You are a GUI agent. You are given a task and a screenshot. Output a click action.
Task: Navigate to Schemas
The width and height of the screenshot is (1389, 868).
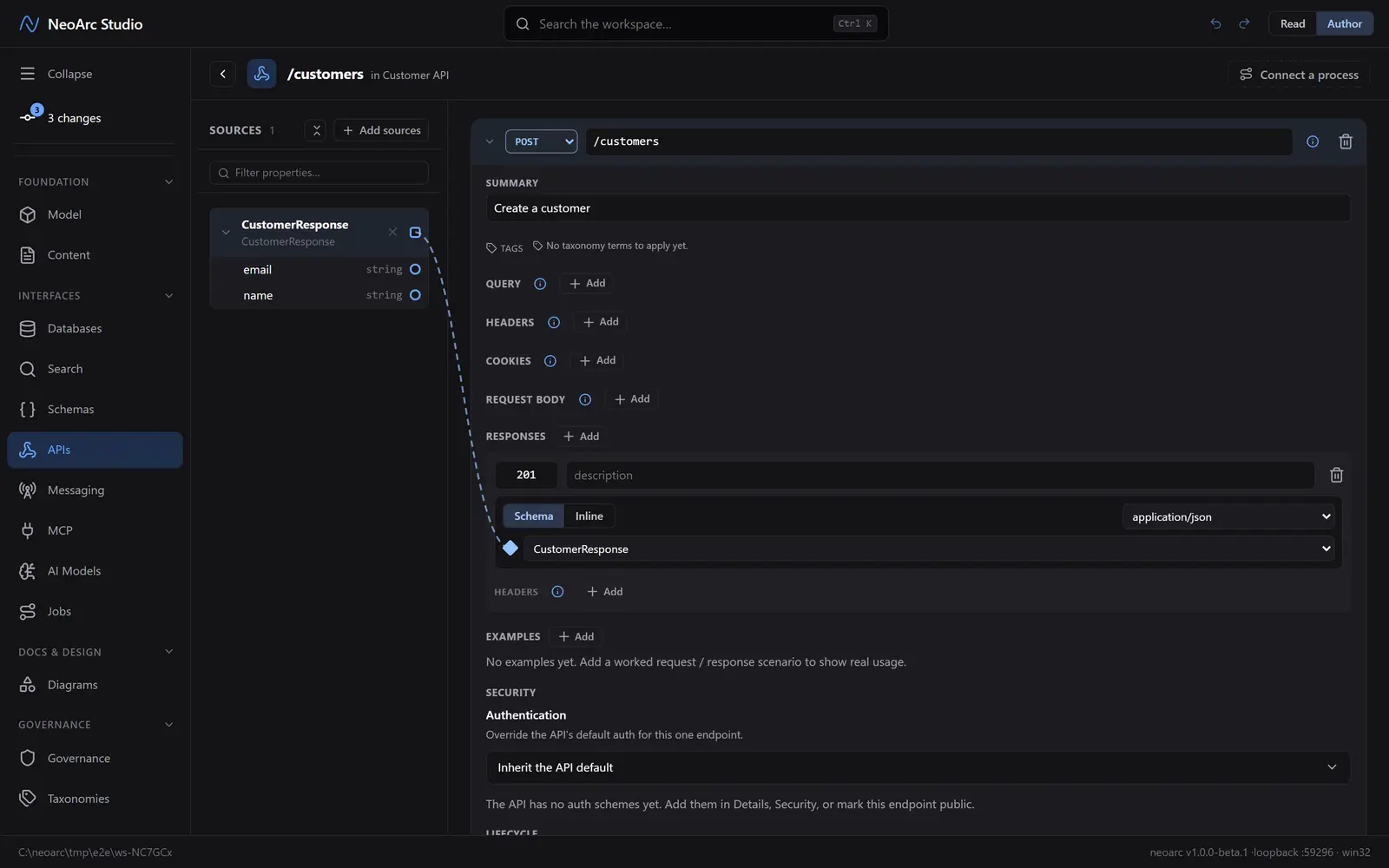(95, 409)
